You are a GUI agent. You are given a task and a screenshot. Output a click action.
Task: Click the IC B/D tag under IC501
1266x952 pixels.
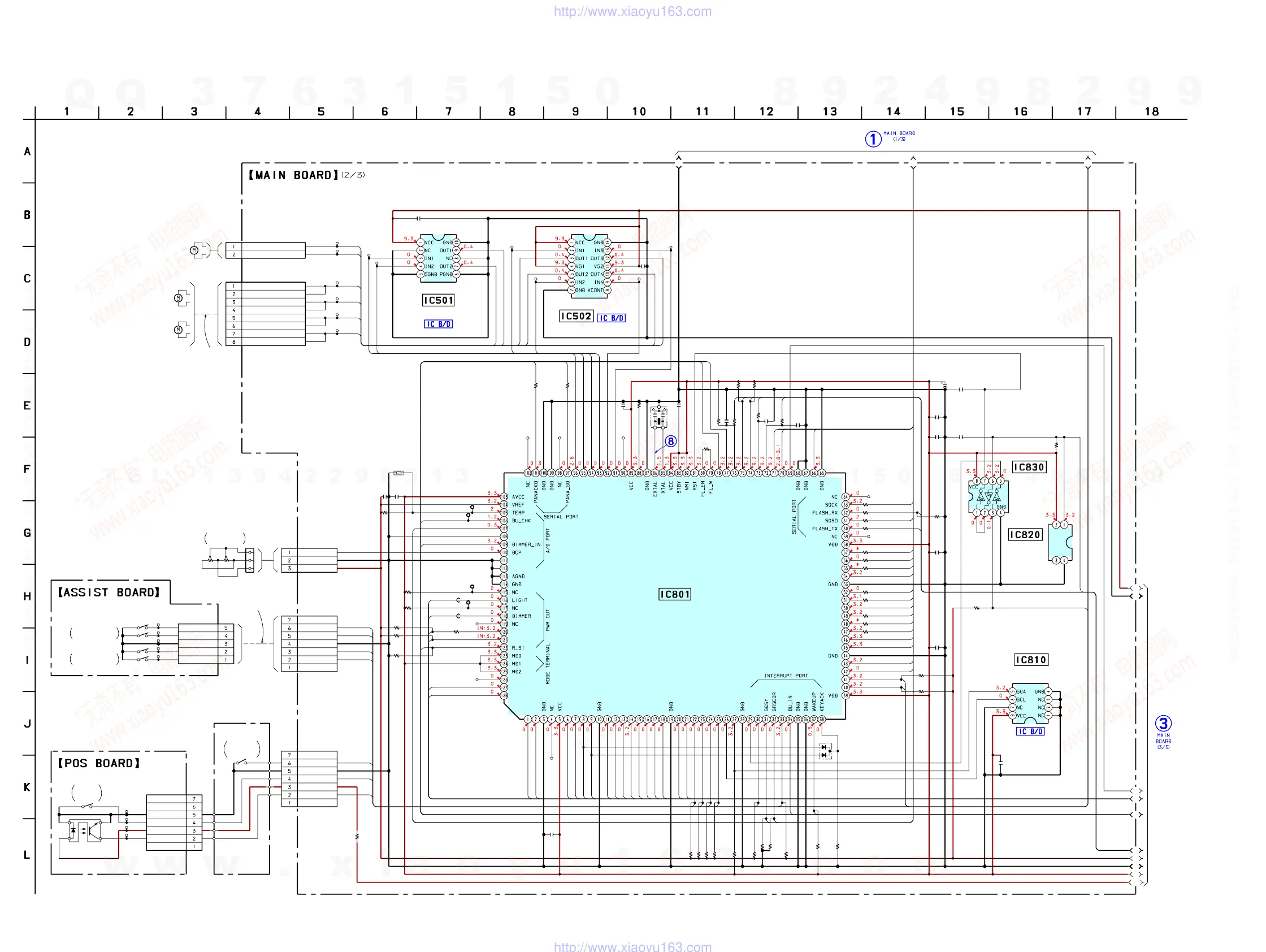tap(439, 324)
